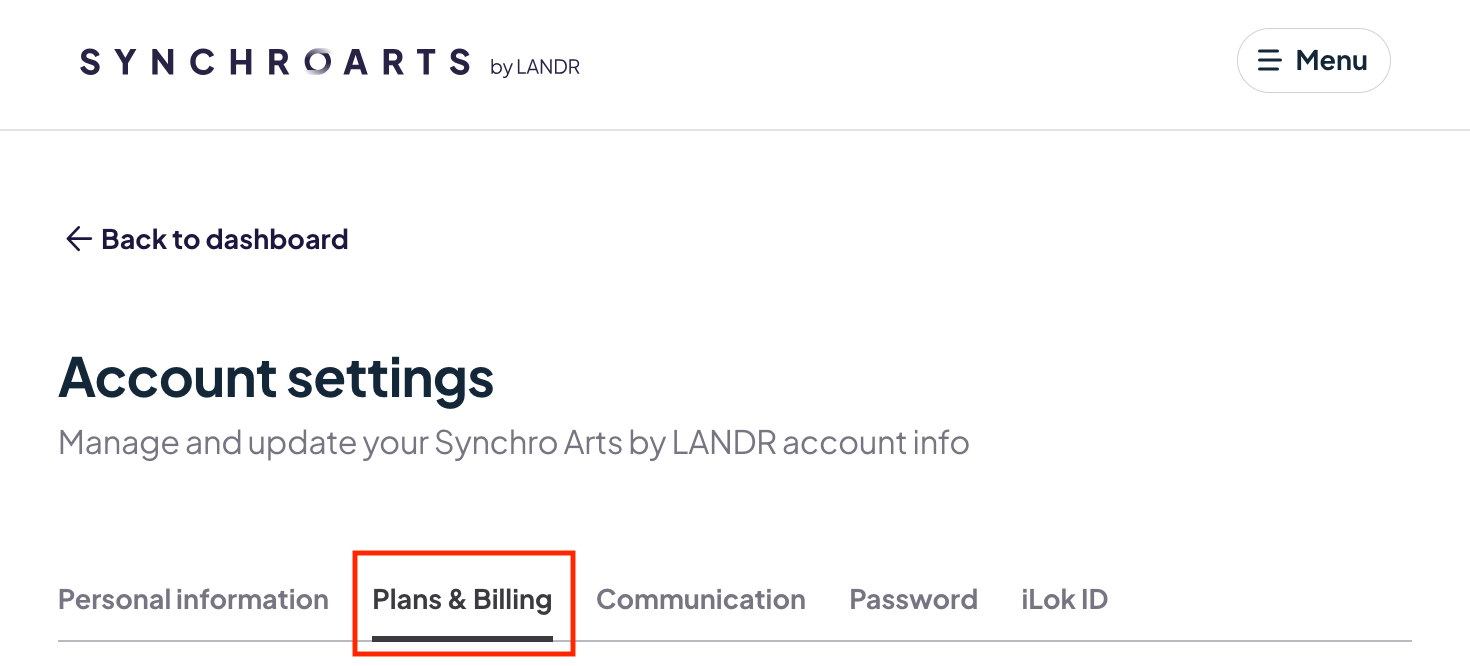The image size is (1470, 666).
Task: Open the Personal information tab
Action: click(x=193, y=599)
